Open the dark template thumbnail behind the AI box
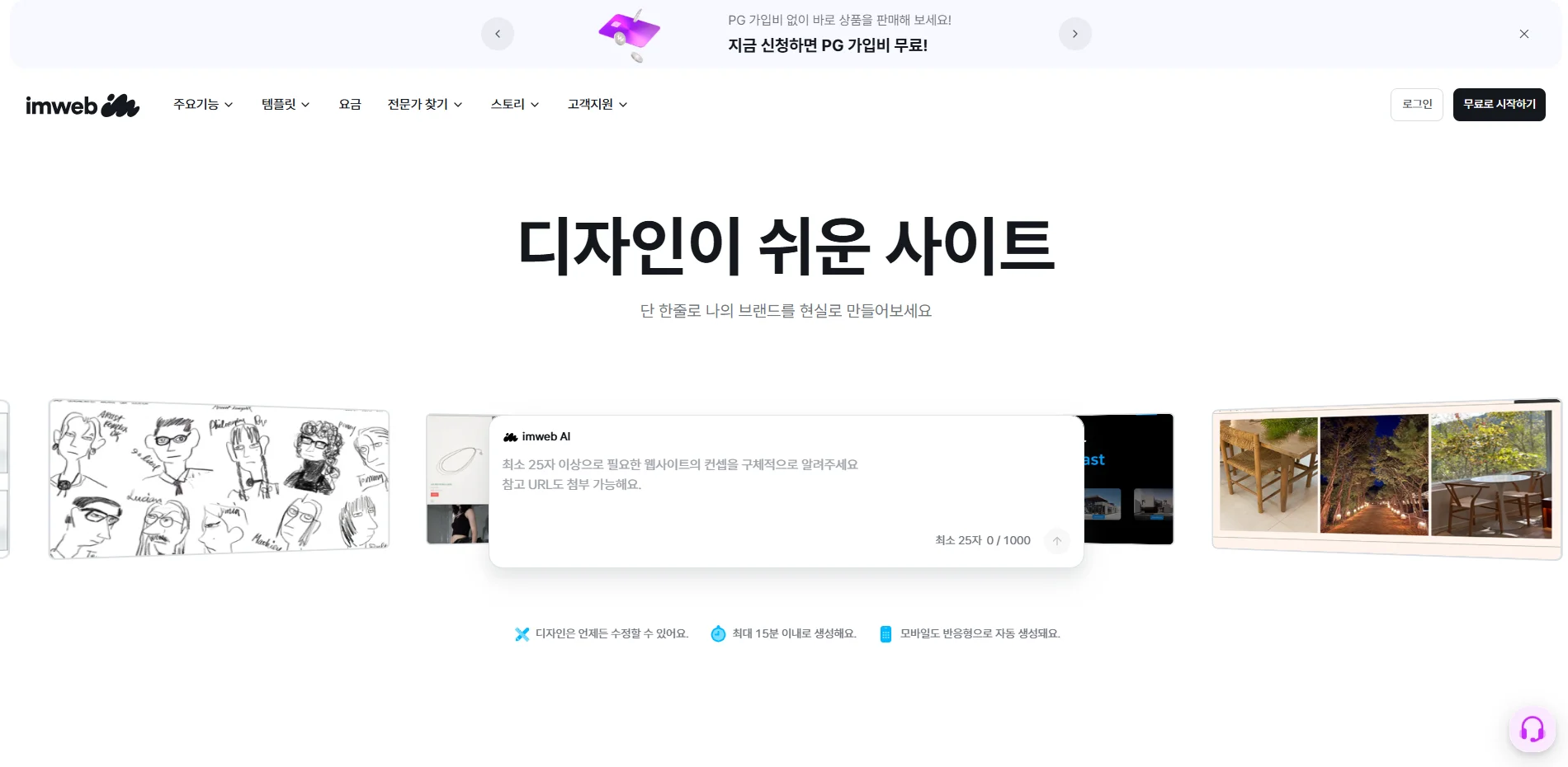The image size is (1568, 767). [1128, 479]
